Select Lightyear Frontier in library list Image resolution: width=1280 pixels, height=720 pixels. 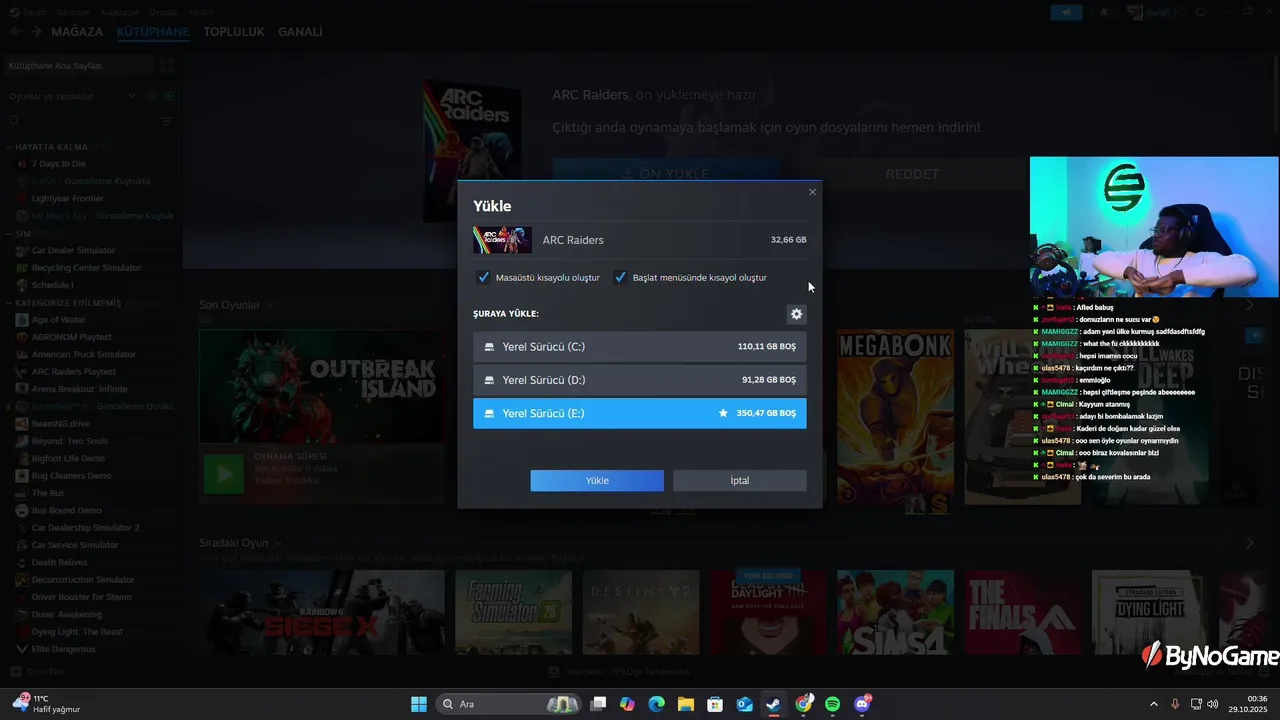(x=67, y=198)
